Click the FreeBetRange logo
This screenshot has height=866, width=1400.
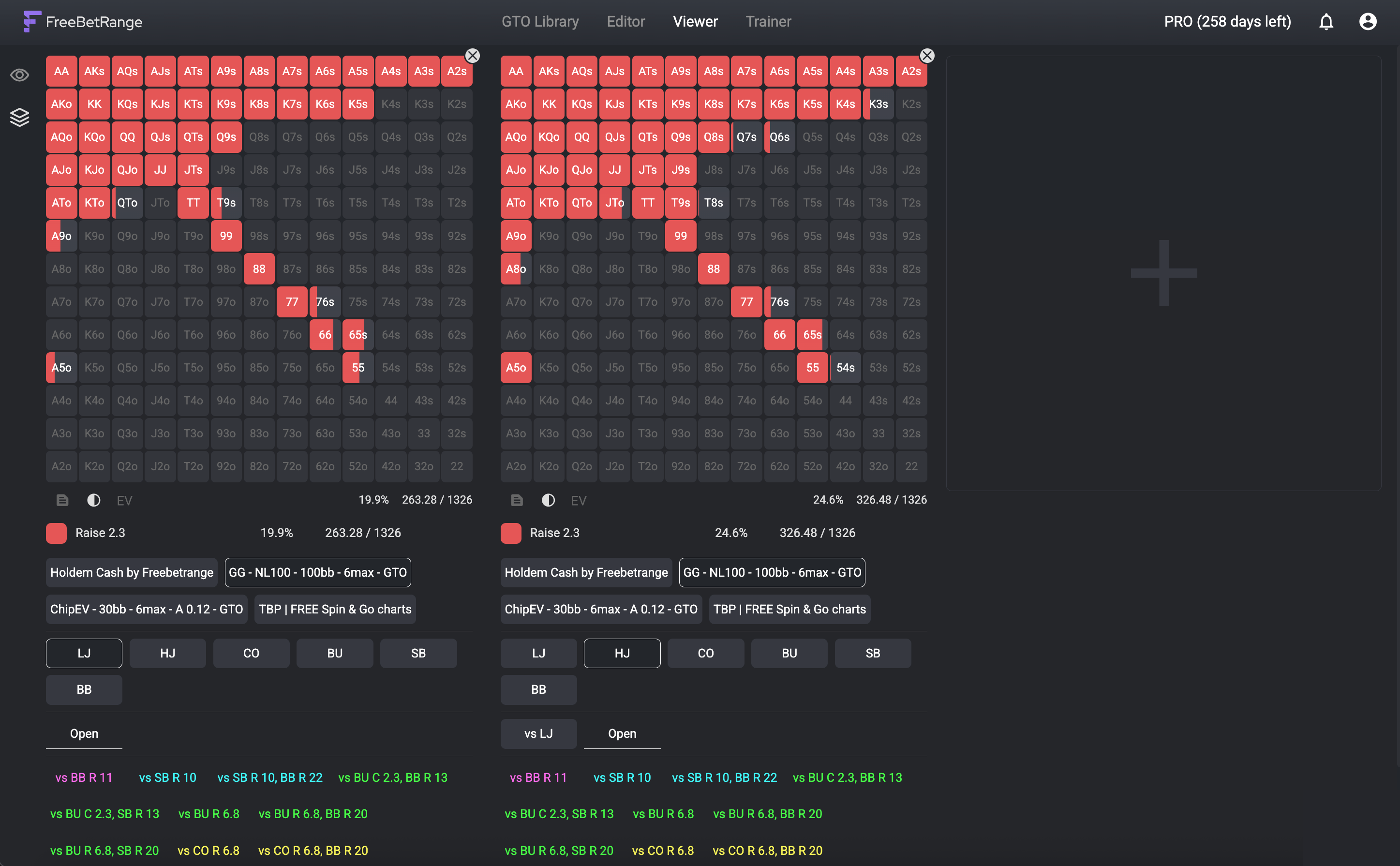[82, 22]
